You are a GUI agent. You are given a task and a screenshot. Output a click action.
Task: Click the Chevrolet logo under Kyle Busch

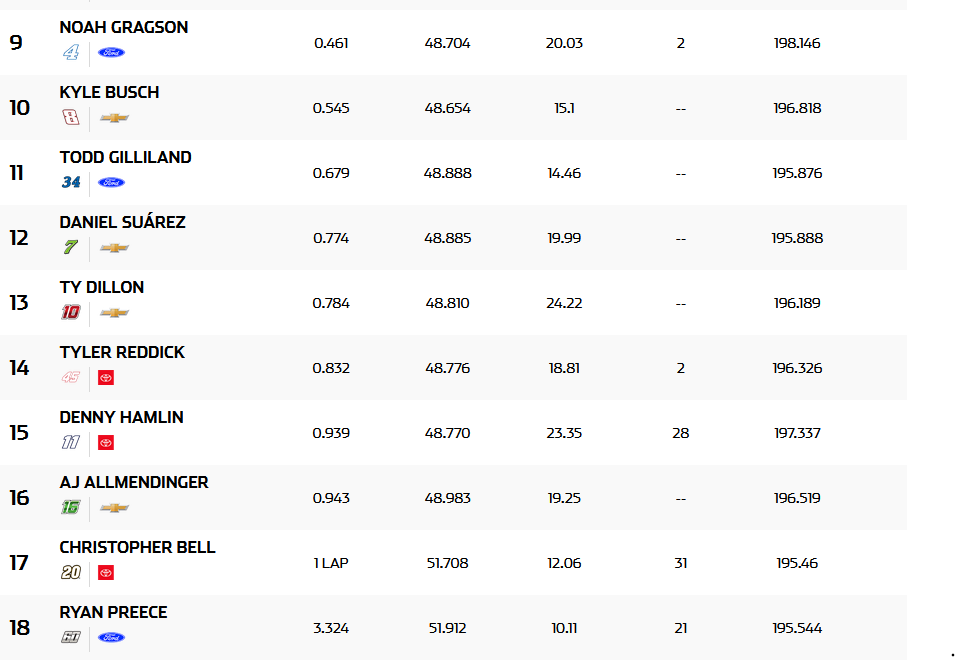coord(114,118)
